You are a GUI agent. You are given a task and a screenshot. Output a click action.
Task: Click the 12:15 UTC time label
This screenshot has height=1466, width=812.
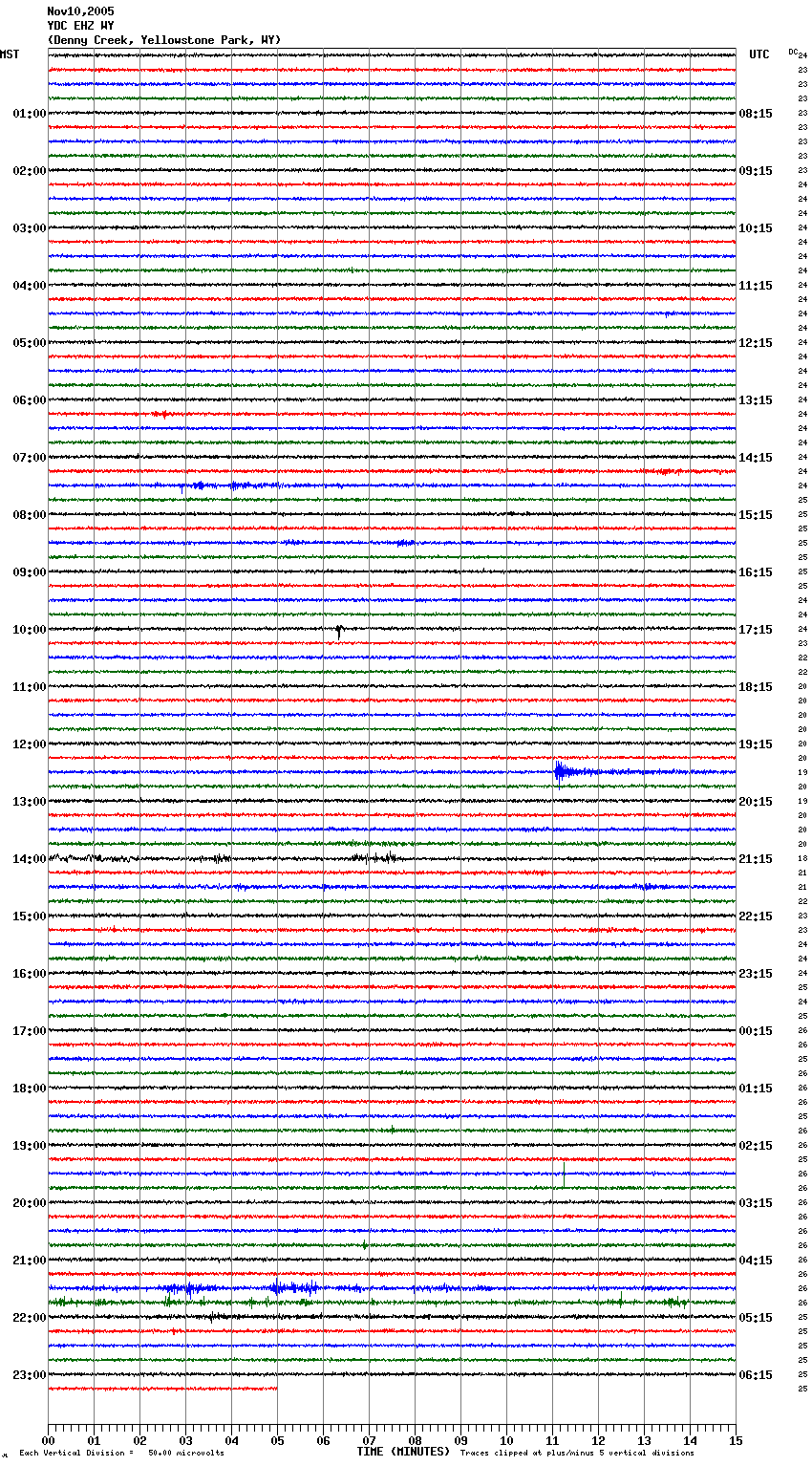pos(756,343)
